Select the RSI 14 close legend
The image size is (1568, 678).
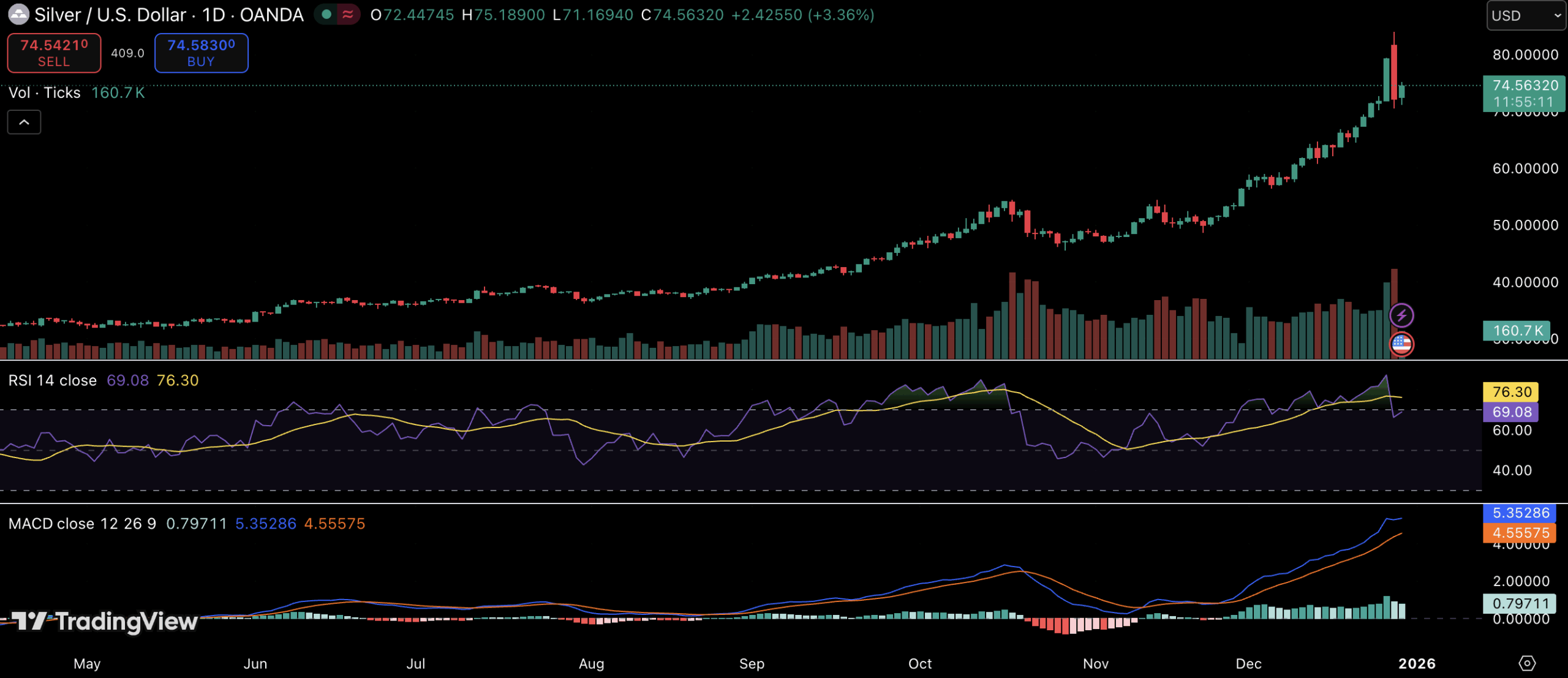pos(53,380)
